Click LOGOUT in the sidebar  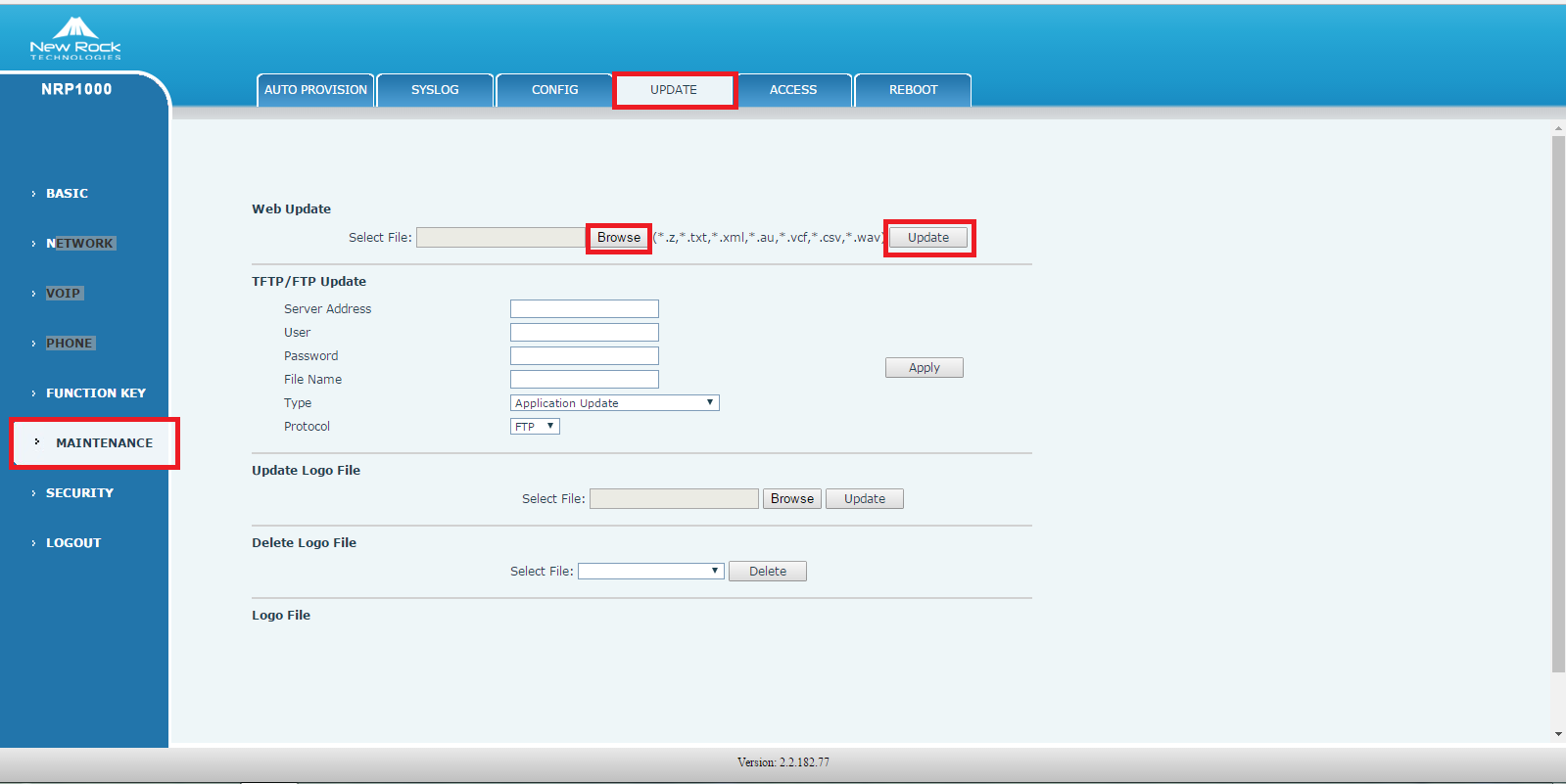click(73, 543)
